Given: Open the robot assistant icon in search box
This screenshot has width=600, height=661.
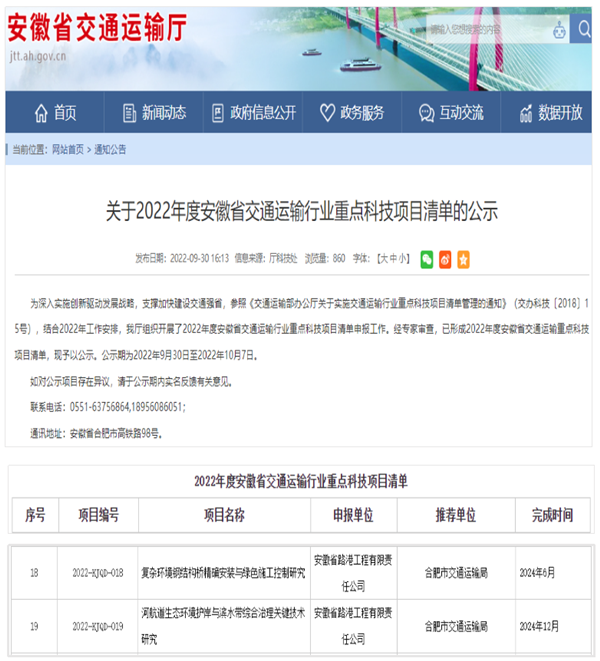Looking at the screenshot, I should (x=559, y=30).
